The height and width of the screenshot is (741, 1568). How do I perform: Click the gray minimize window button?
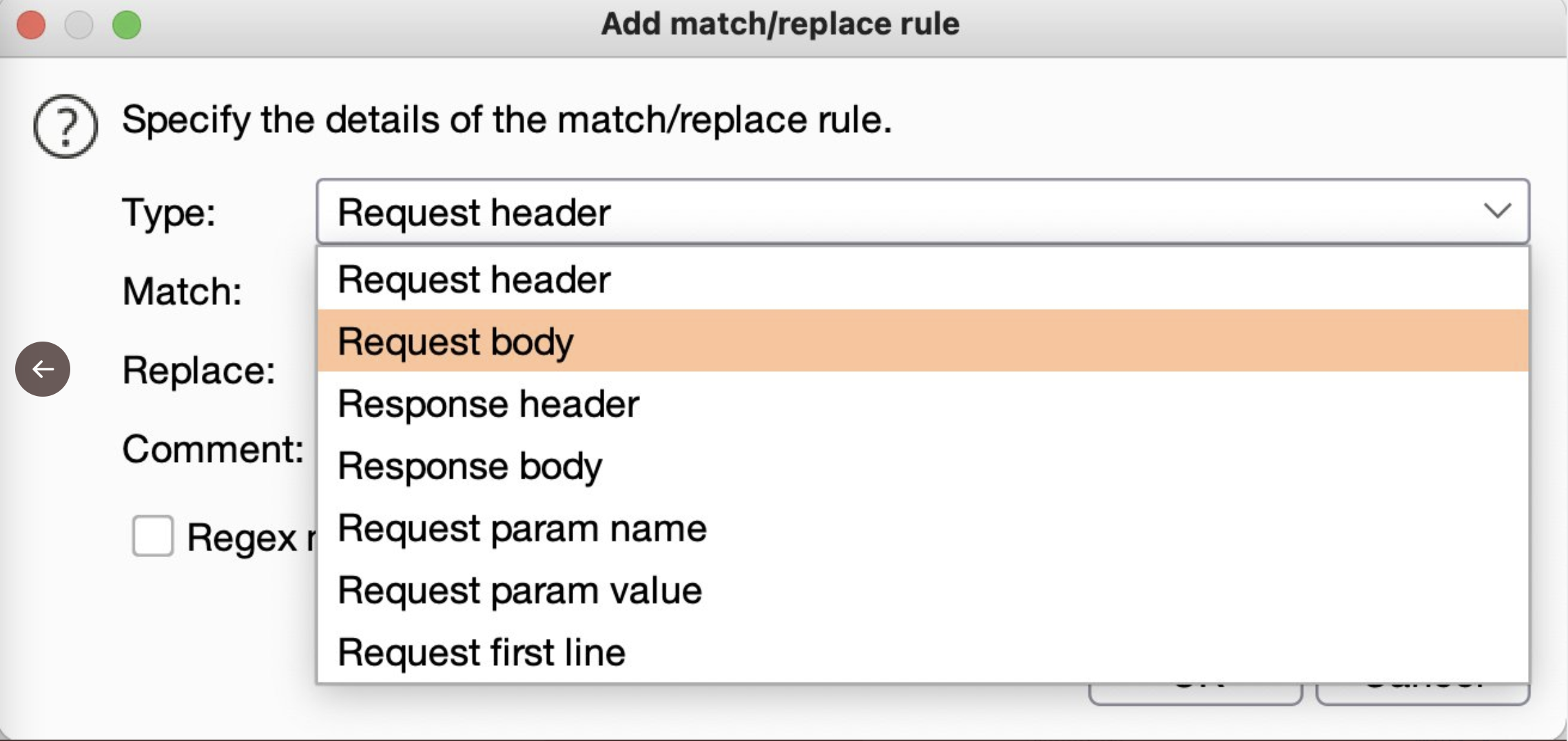79,25
